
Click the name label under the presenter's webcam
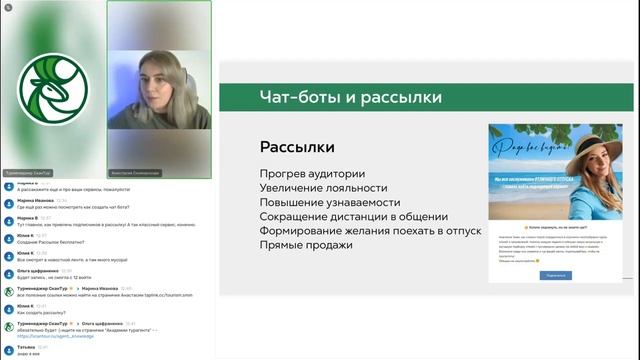click(x=135, y=173)
